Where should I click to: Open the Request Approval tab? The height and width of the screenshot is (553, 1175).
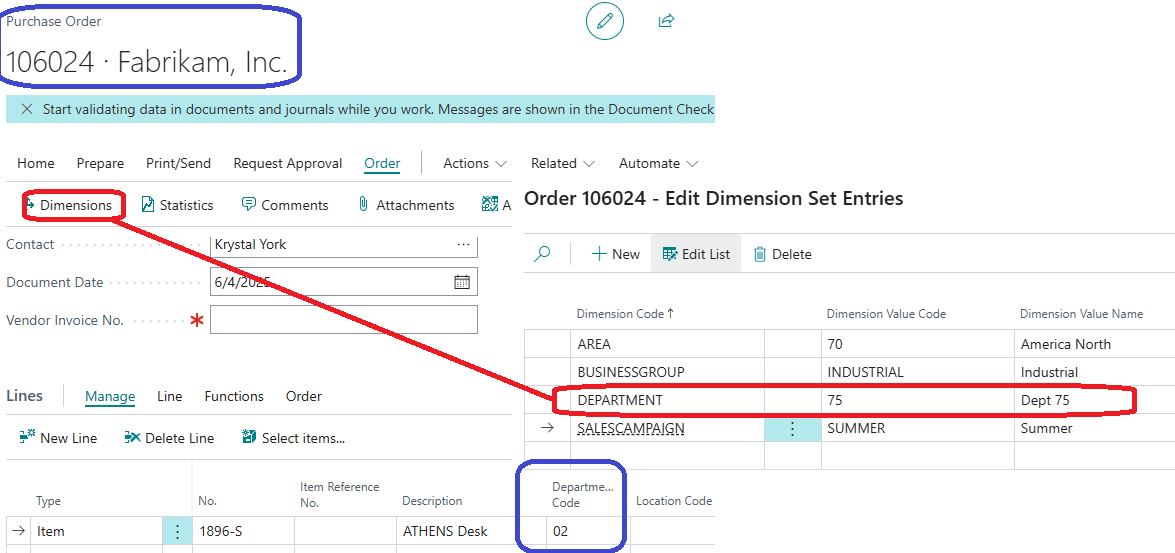click(288, 163)
